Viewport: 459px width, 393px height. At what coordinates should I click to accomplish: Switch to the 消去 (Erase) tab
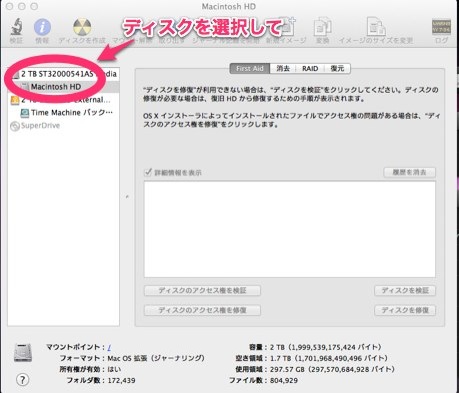click(x=283, y=69)
